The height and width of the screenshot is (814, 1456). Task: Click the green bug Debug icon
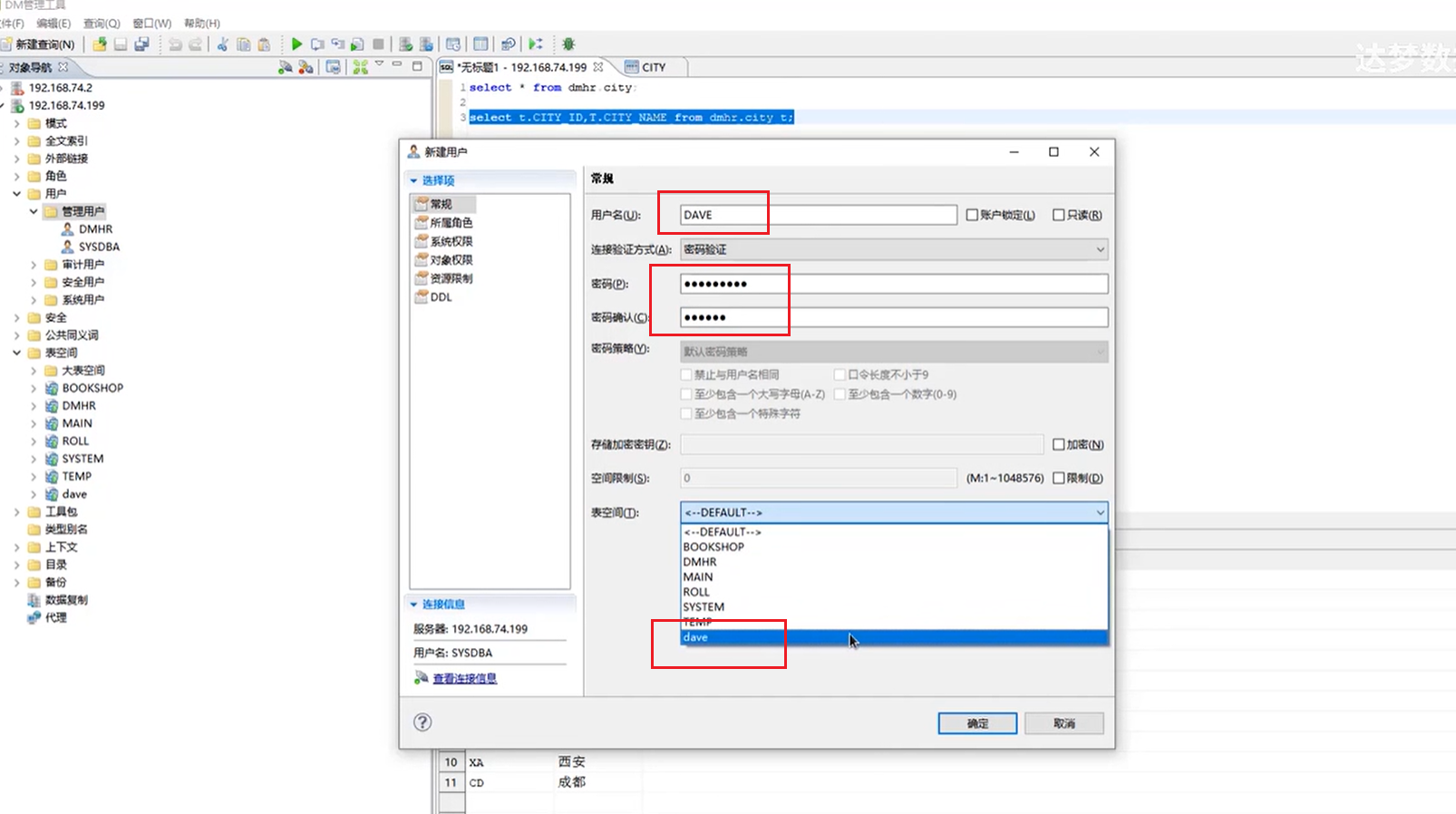click(568, 44)
